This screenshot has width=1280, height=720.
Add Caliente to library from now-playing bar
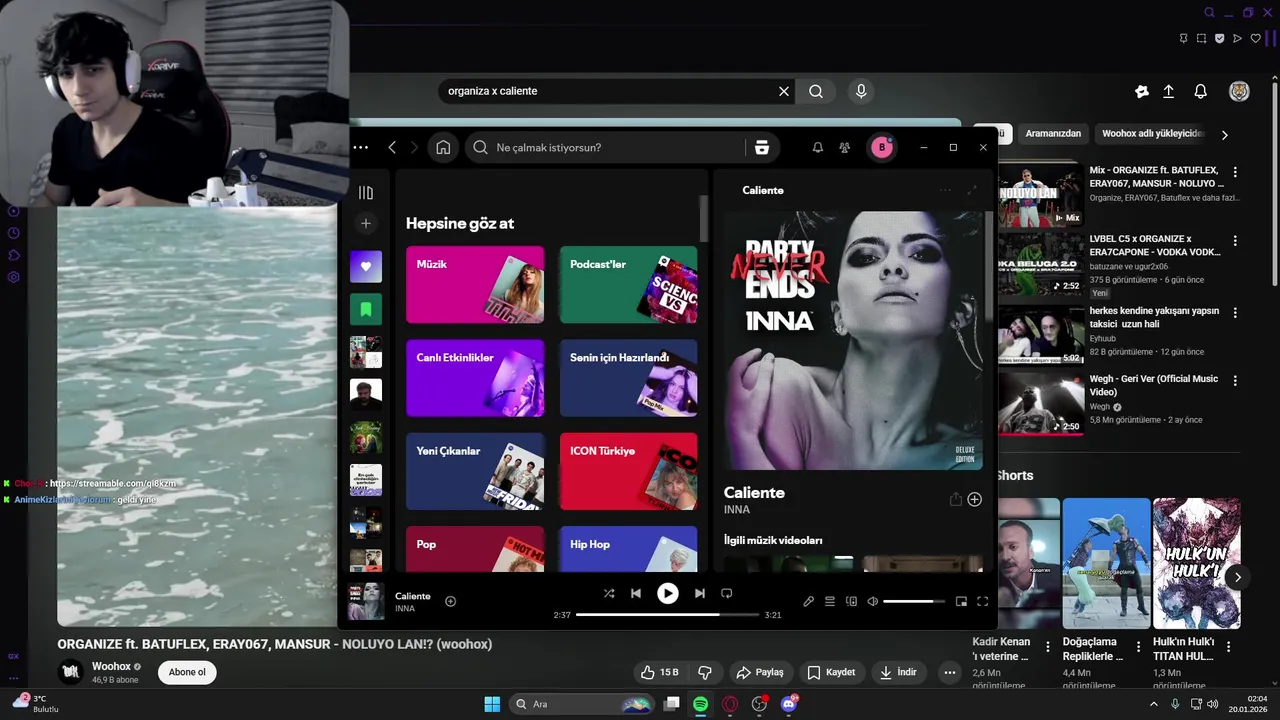[x=450, y=601]
